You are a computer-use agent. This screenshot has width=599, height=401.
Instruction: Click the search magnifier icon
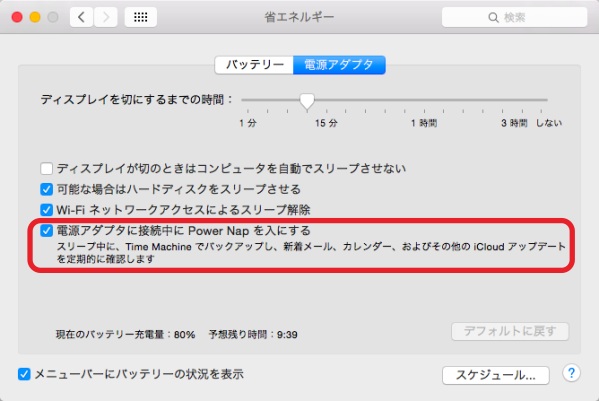(493, 18)
